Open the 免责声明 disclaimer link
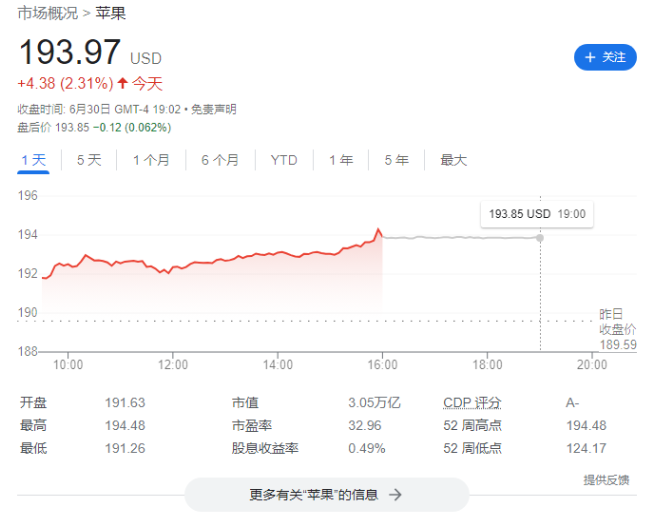The width and height of the screenshot is (656, 522). 214,110
